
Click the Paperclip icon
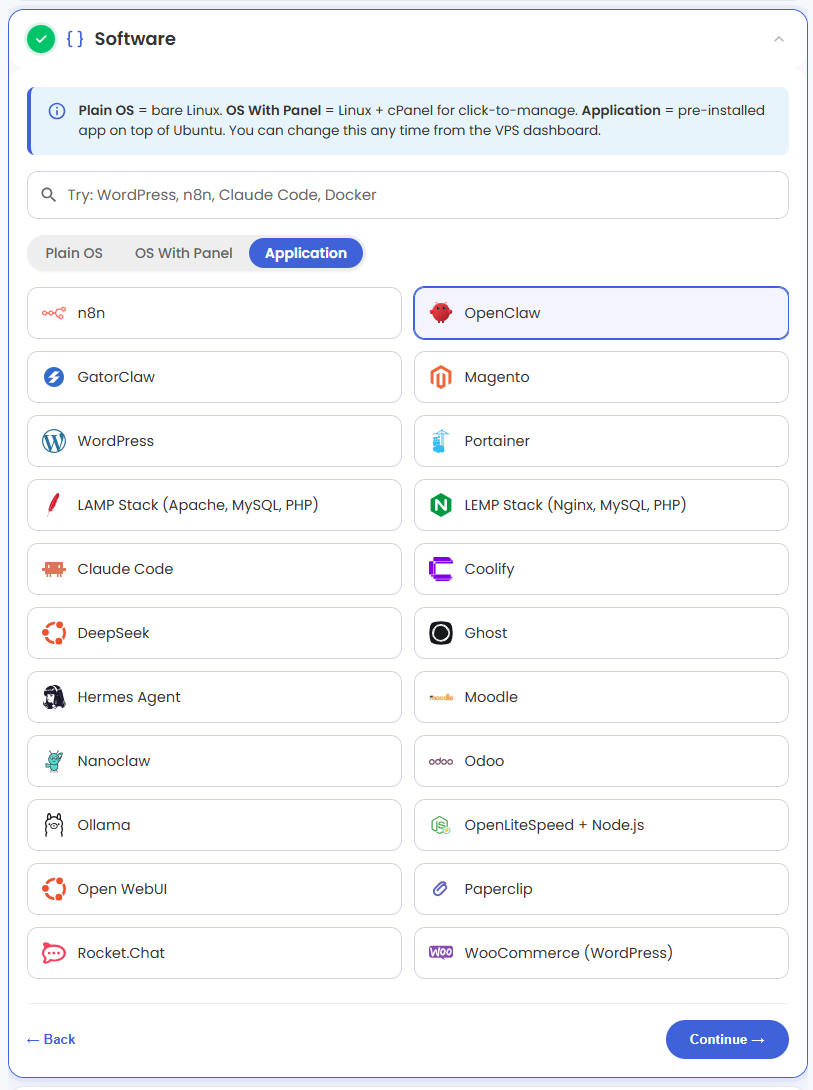point(440,888)
